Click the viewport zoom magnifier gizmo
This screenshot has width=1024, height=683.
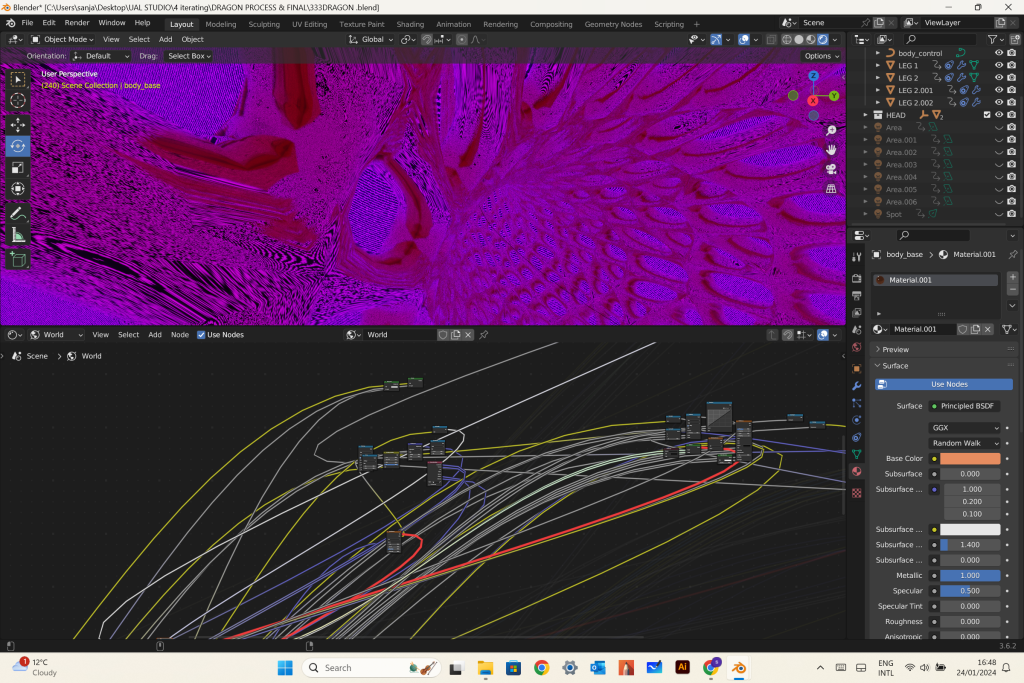tap(831, 131)
